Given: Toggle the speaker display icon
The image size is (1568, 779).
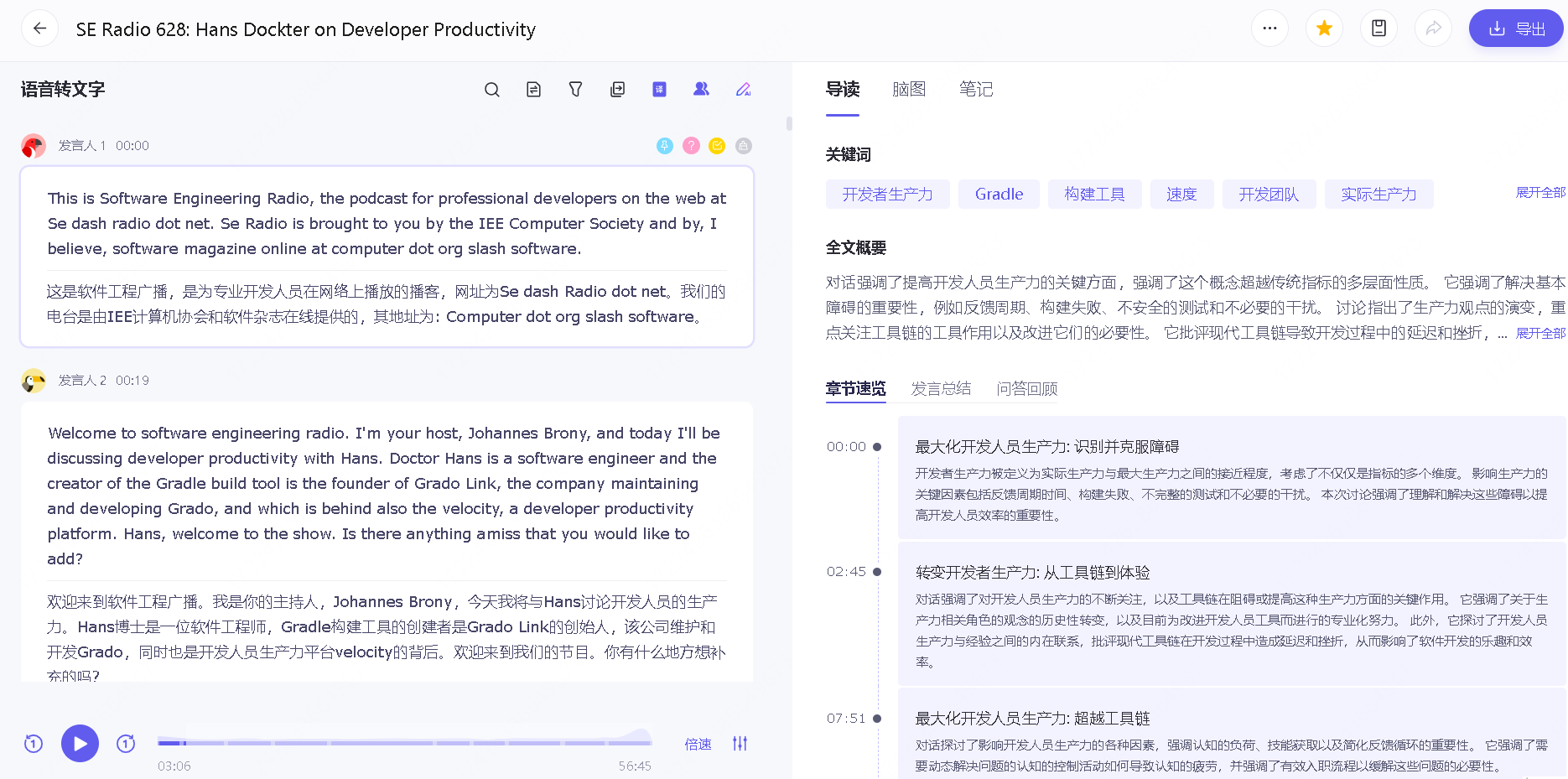Looking at the screenshot, I should (702, 90).
